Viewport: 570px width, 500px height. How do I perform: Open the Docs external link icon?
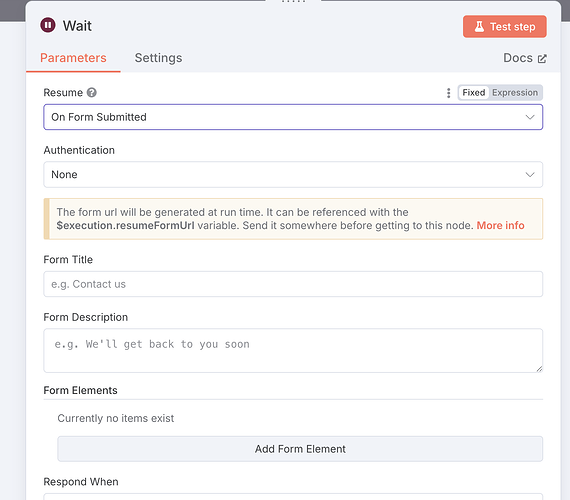542,59
